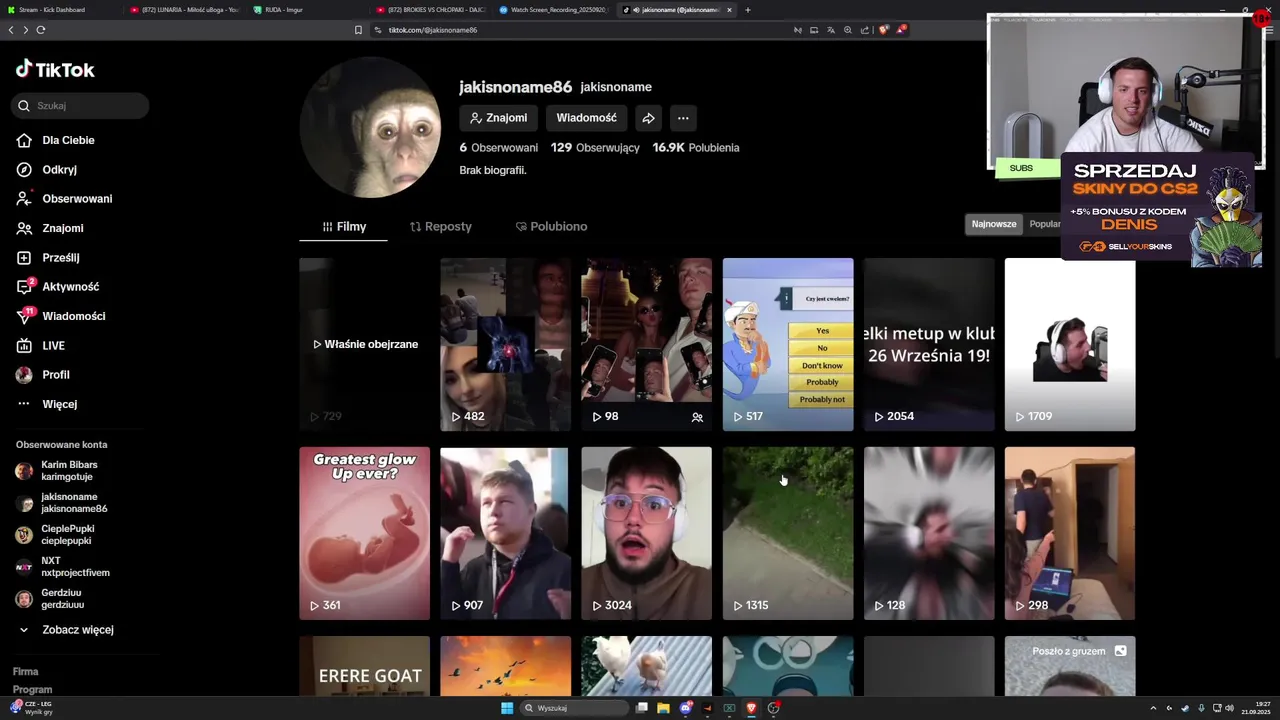Open the three-dots profile options

(x=683, y=118)
